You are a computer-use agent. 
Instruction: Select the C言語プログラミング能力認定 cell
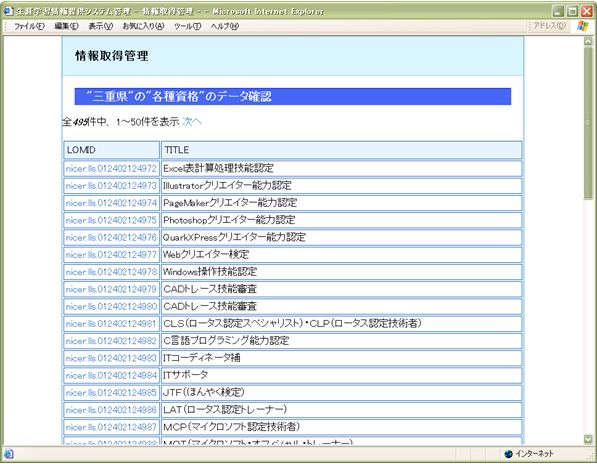click(342, 341)
